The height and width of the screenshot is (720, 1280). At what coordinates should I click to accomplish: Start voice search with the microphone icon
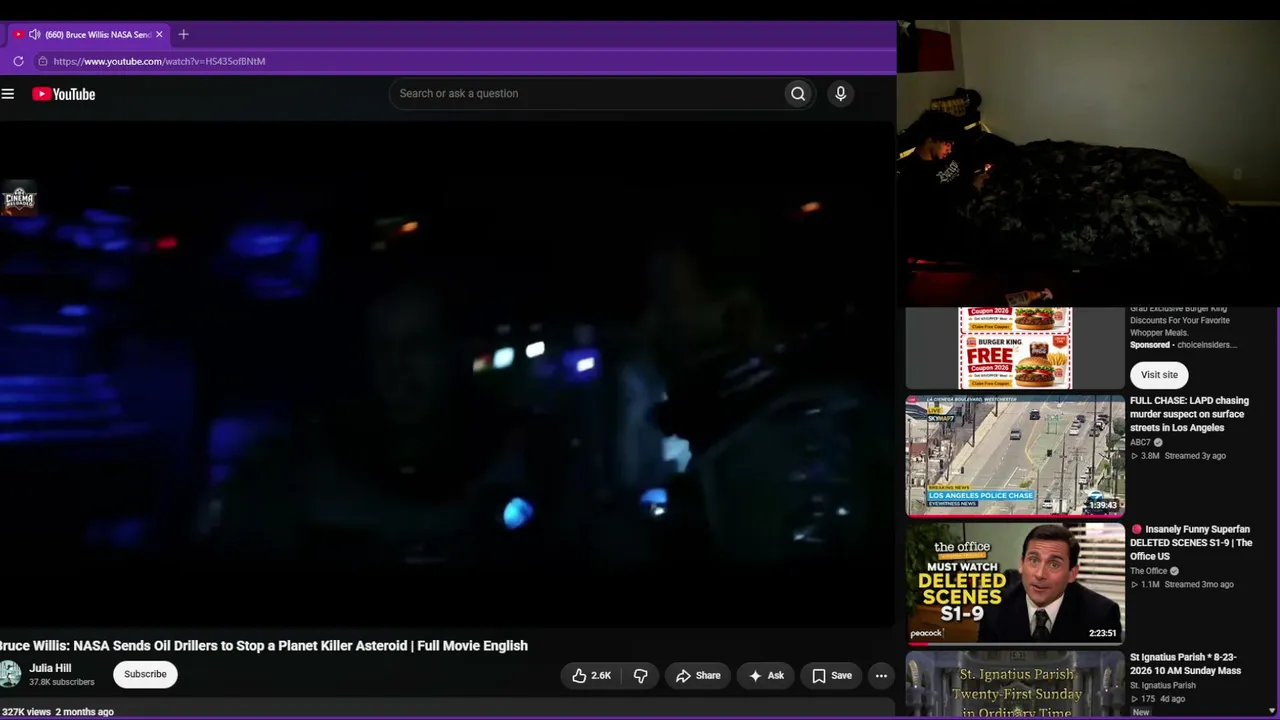(x=840, y=94)
